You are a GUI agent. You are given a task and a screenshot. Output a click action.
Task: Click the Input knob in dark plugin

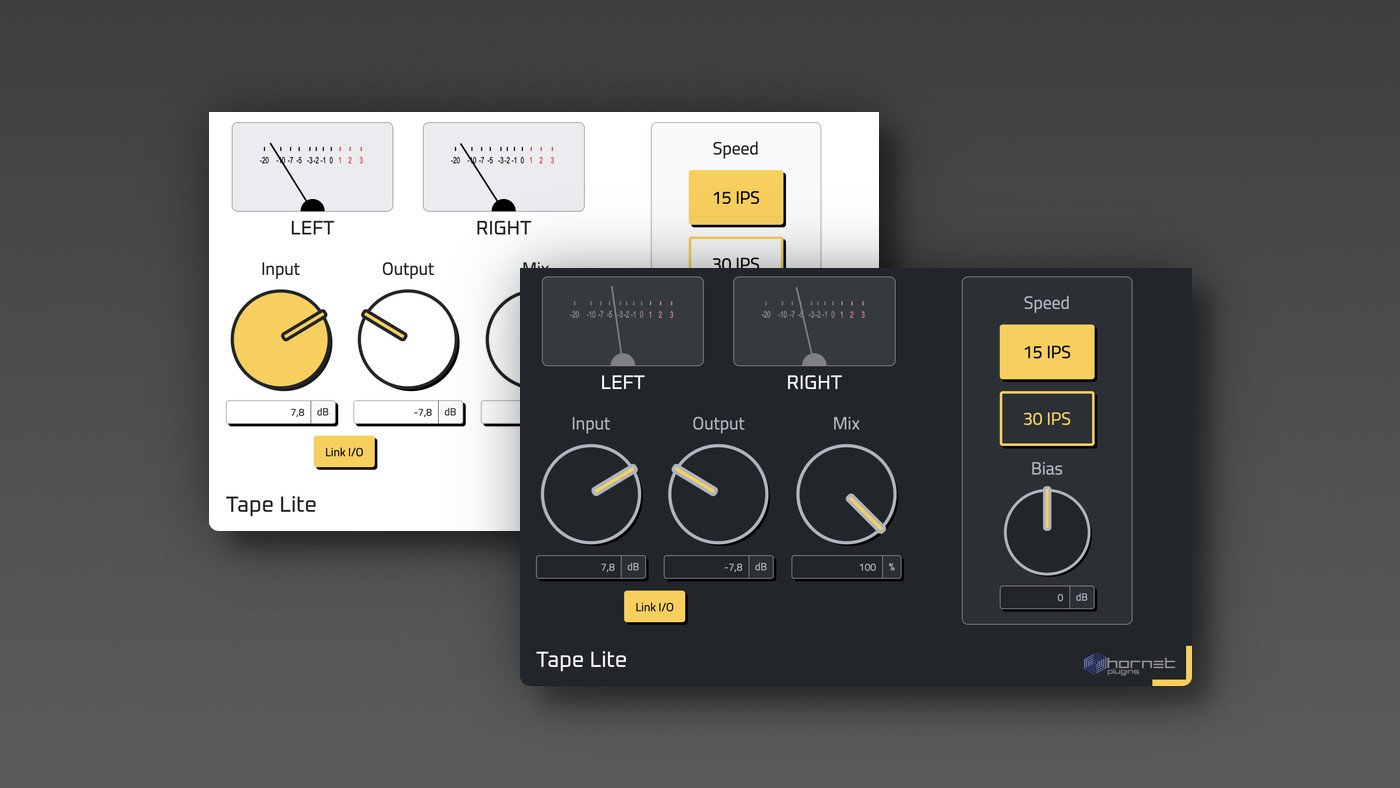[590, 494]
